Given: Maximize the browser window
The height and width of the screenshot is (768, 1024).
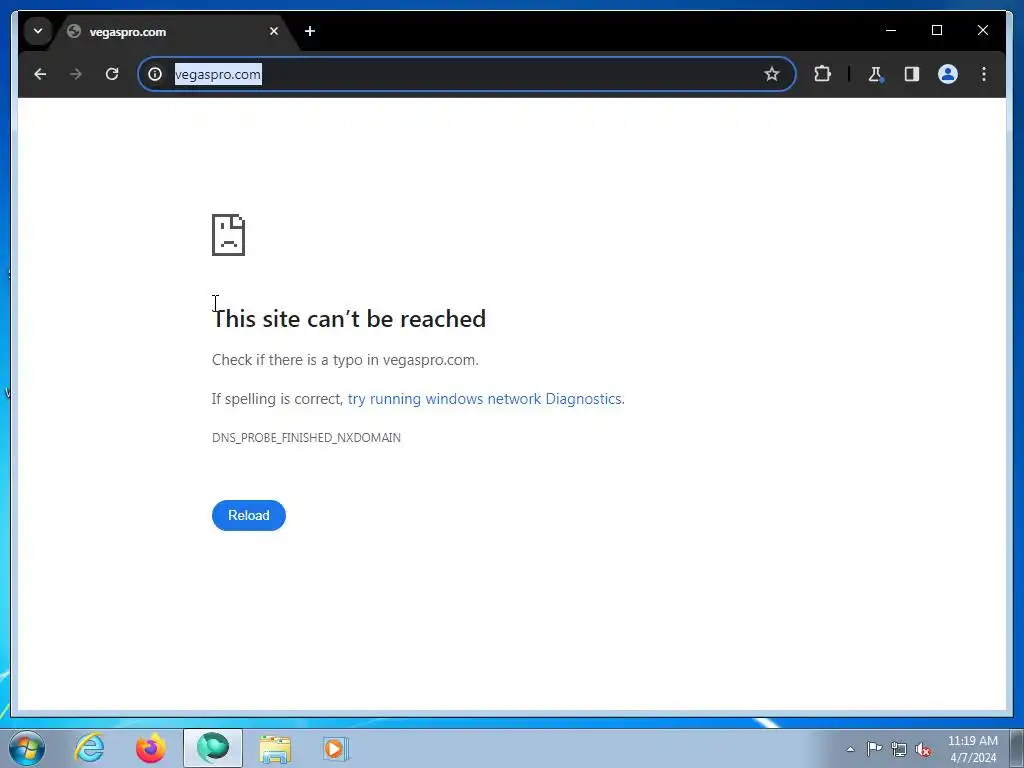Looking at the screenshot, I should 937,31.
